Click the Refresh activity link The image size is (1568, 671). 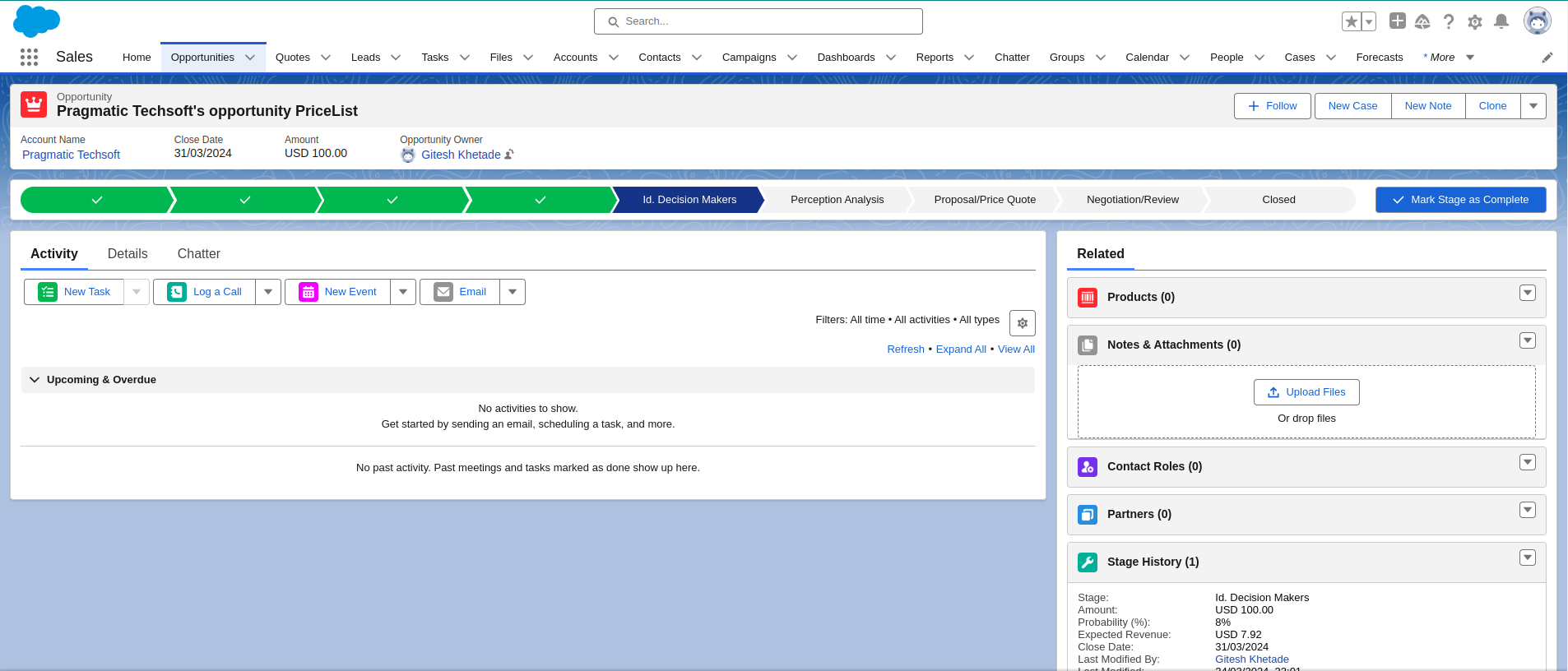pyautogui.click(x=906, y=349)
